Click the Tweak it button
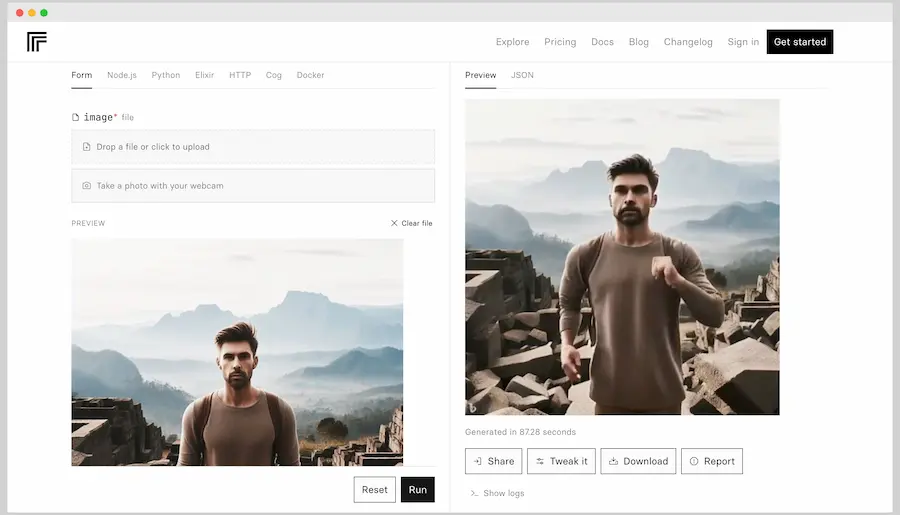Screen dimensions: 900x515 click(561, 461)
